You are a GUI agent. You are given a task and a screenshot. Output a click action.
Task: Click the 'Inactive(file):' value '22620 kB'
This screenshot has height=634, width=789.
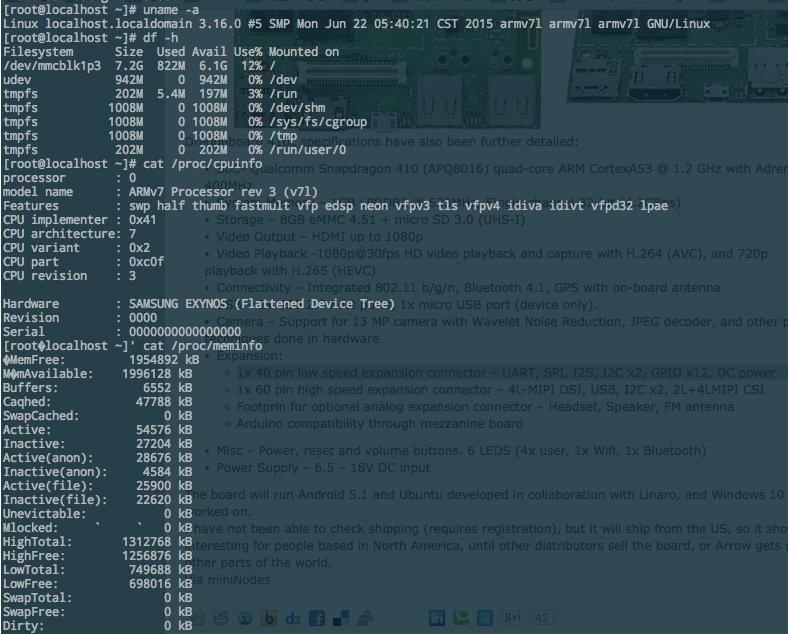[164, 500]
